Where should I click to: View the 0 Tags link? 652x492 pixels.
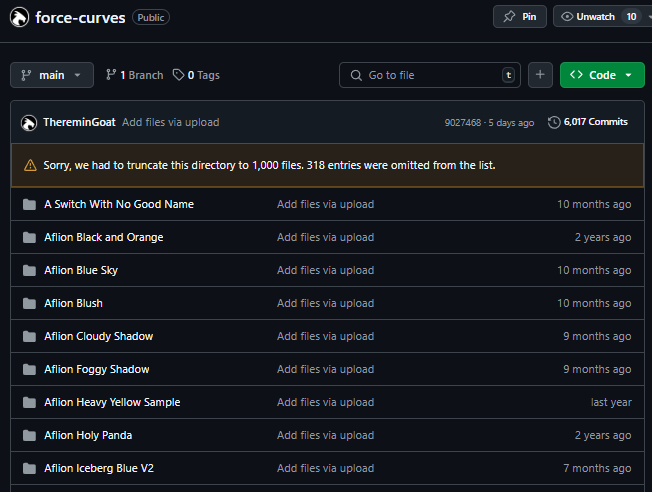[x=196, y=75]
